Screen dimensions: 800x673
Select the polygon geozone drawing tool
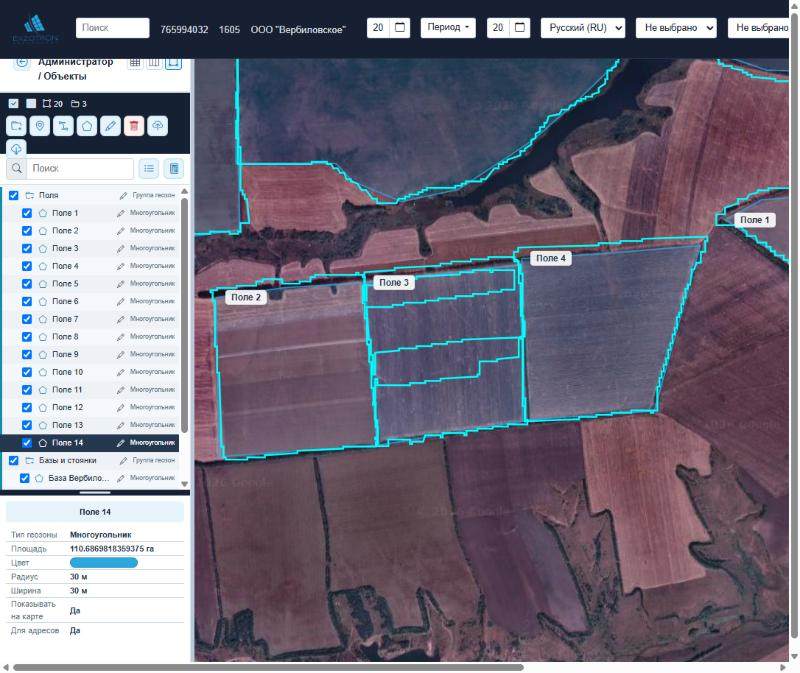click(87, 126)
